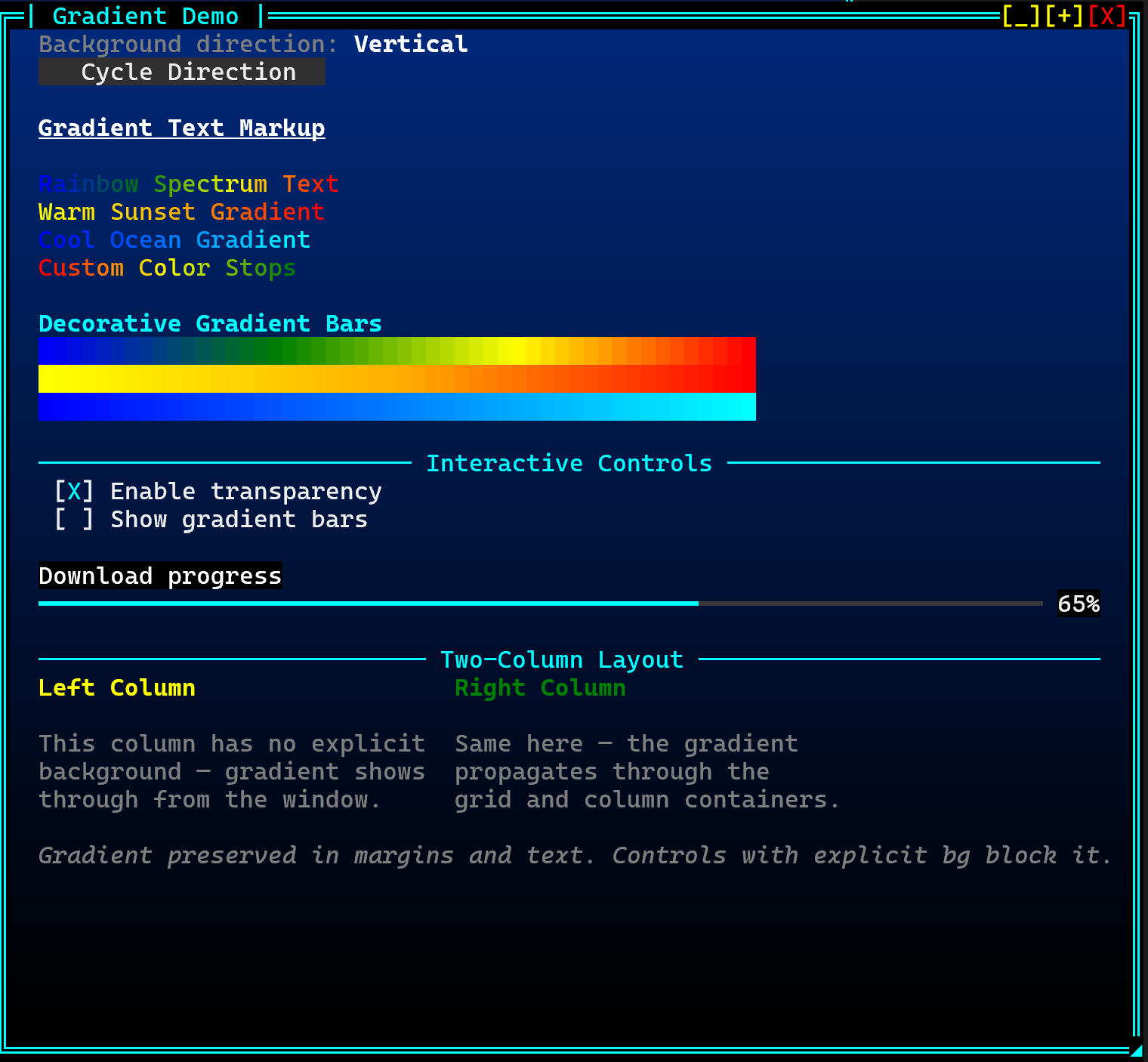Click the Rainbow Spectrum Text line
This screenshot has height=1062, width=1148.
(x=188, y=184)
